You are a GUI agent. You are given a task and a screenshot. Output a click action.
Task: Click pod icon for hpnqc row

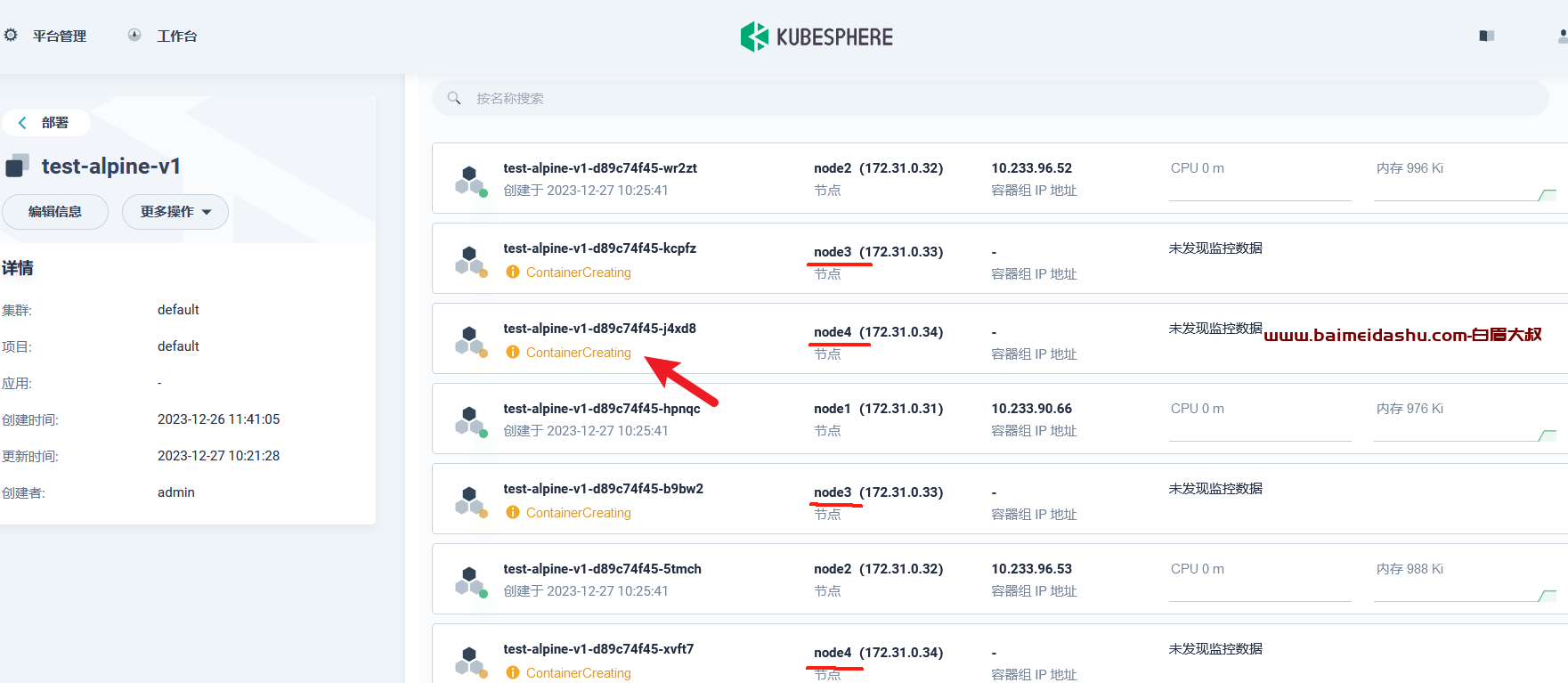[x=470, y=421]
